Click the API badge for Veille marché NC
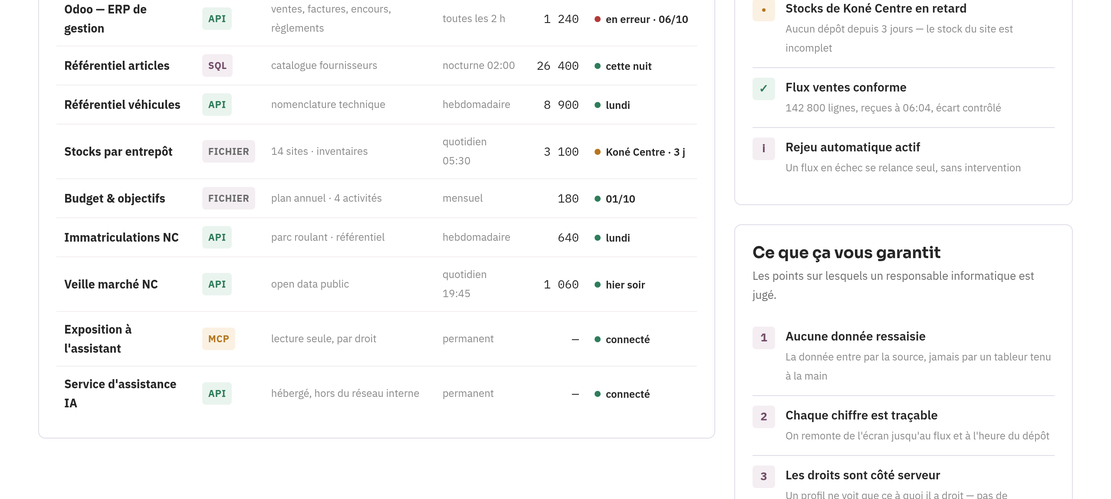This screenshot has width=1111, height=499. [217, 284]
